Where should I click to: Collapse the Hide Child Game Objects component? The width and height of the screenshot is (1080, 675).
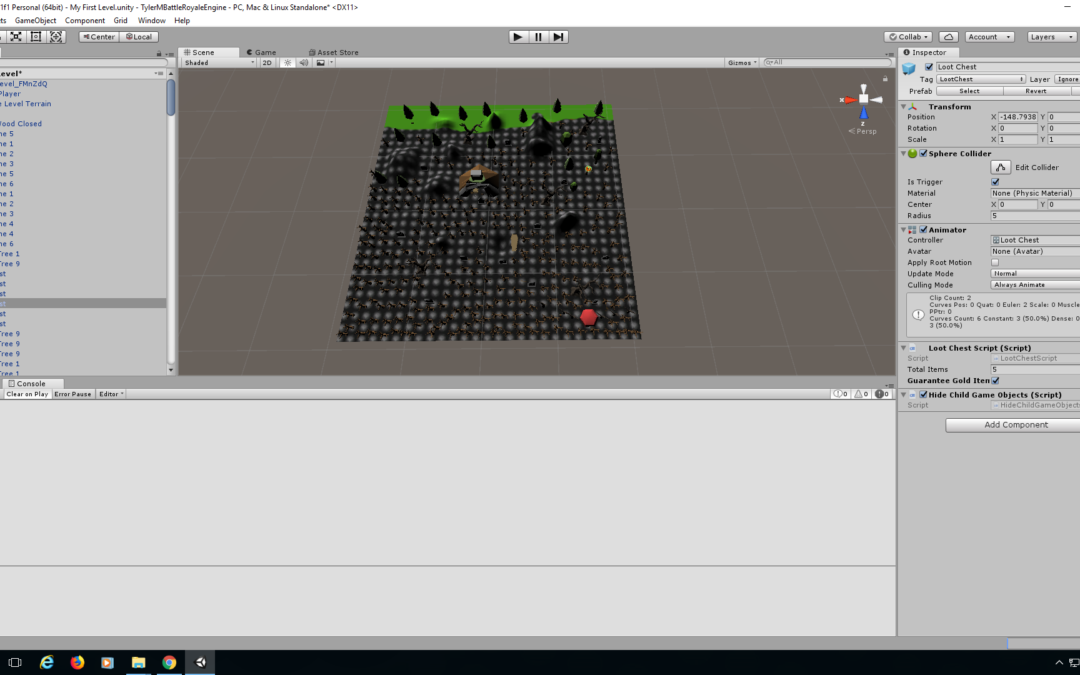[904, 395]
